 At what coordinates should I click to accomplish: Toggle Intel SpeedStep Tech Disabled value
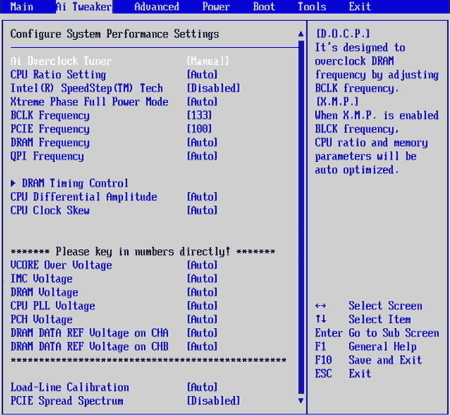click(213, 88)
